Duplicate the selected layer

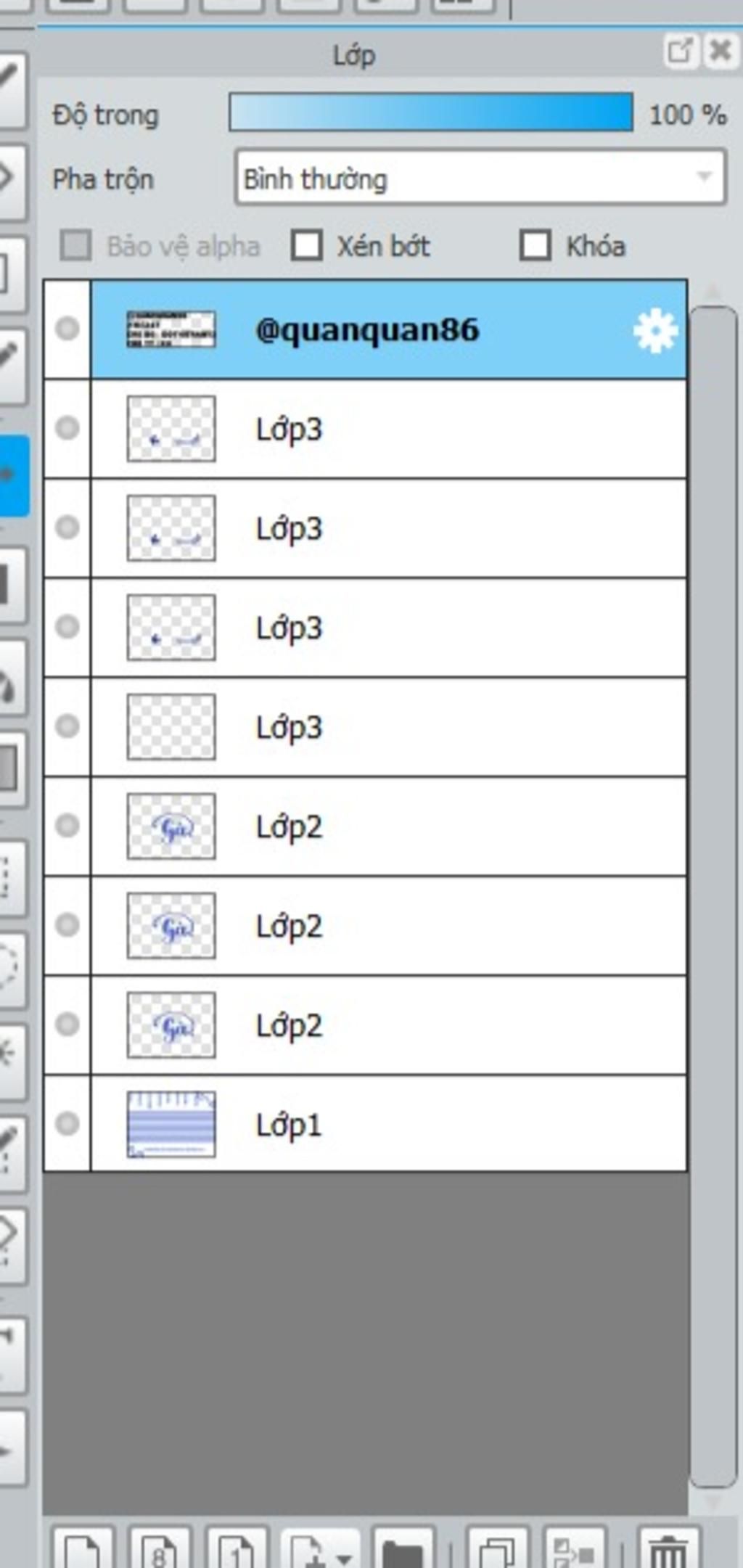497,1548
